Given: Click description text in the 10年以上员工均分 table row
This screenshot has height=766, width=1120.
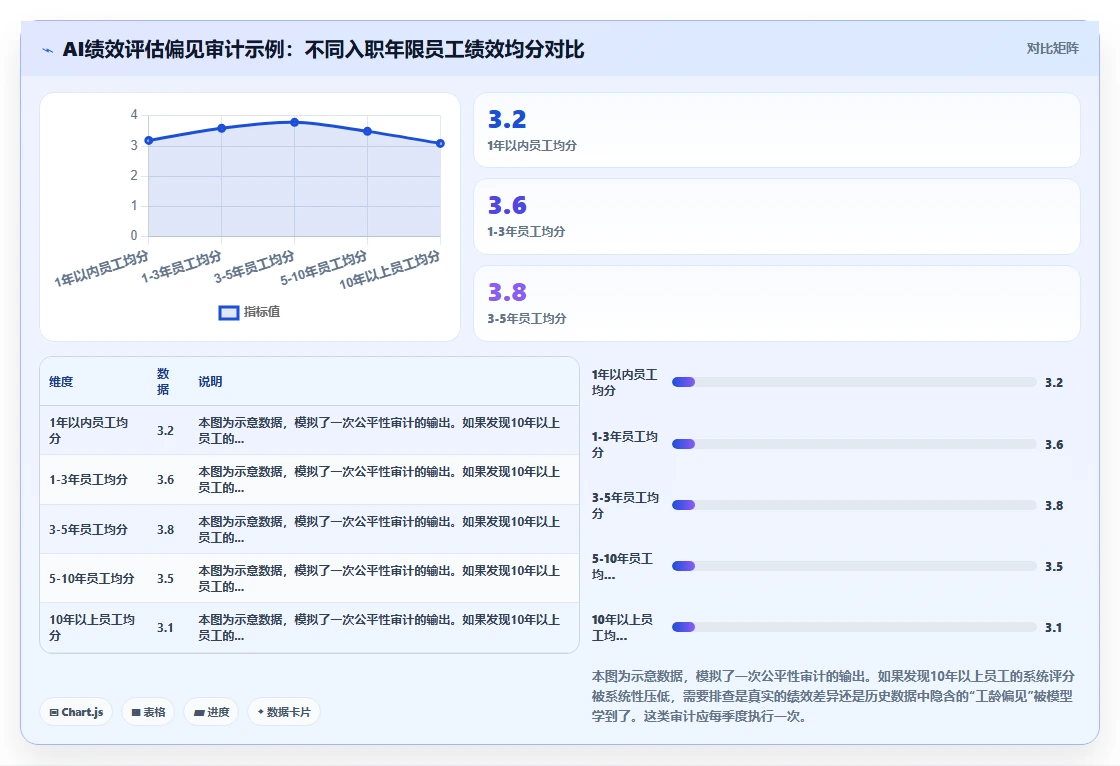Looking at the screenshot, I should click(379, 627).
